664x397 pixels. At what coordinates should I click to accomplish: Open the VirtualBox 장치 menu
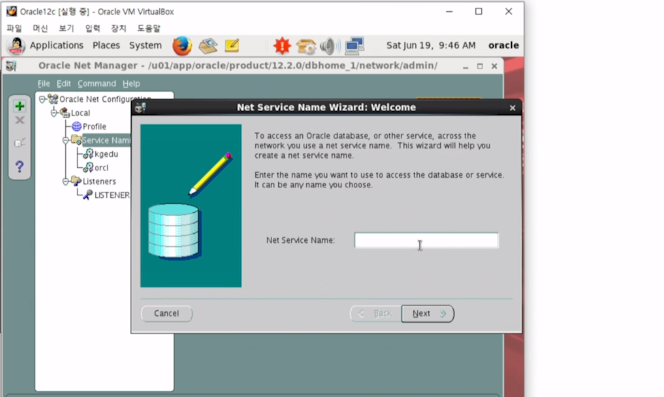(119, 28)
